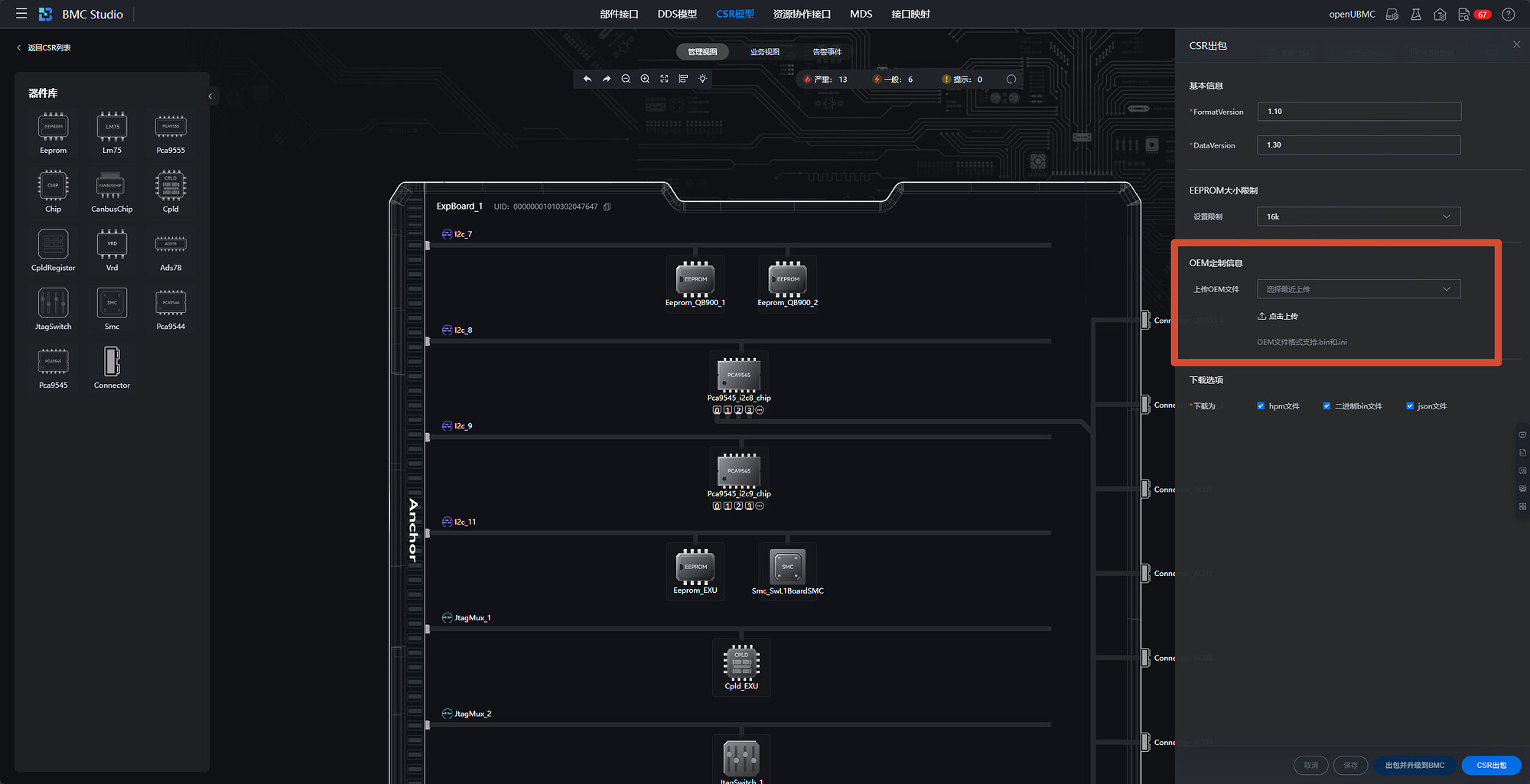Copy the ExpBoard_1 UID
The height and width of the screenshot is (784, 1530).
pos(607,207)
